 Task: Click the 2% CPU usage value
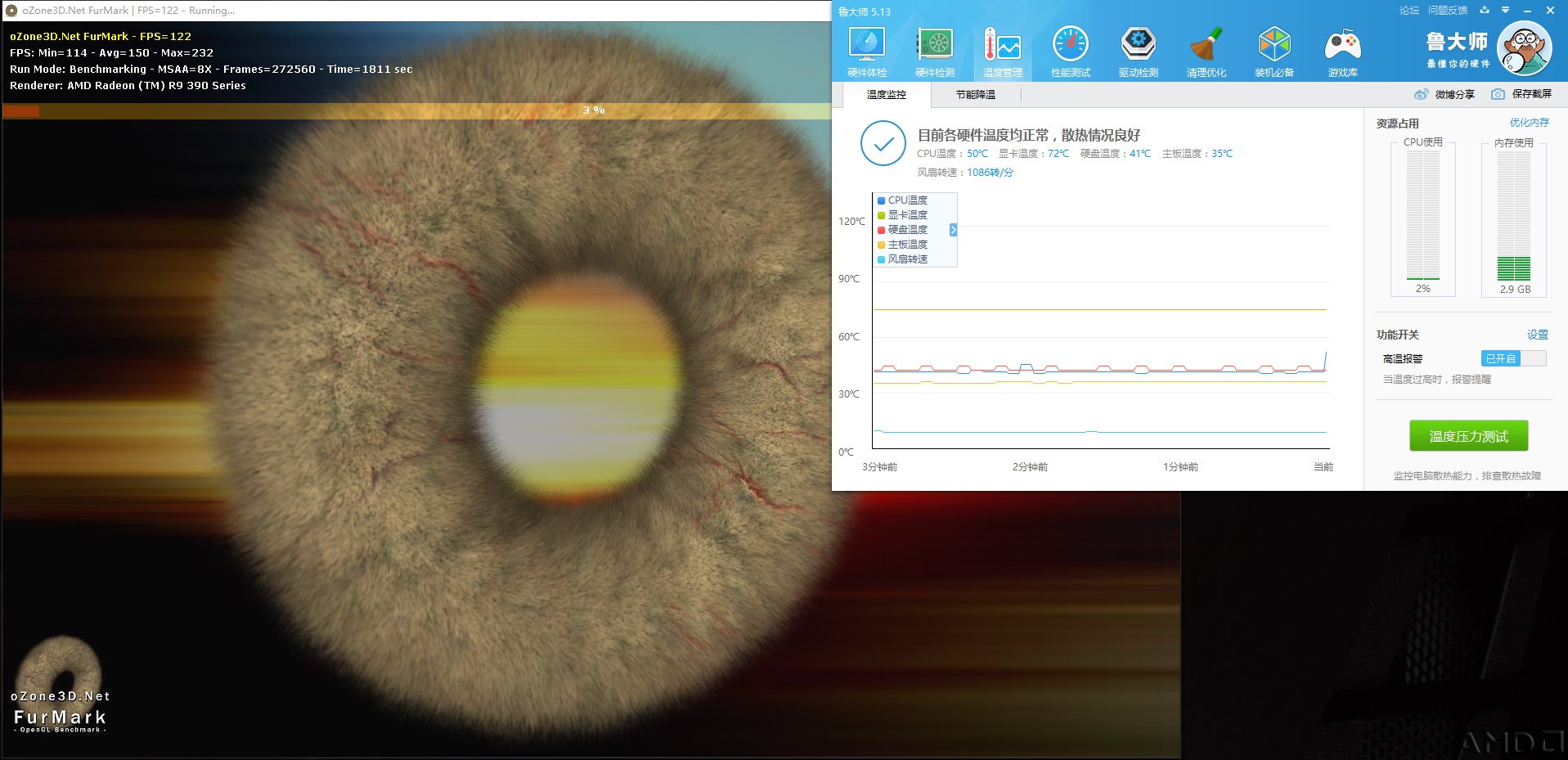tap(1423, 289)
